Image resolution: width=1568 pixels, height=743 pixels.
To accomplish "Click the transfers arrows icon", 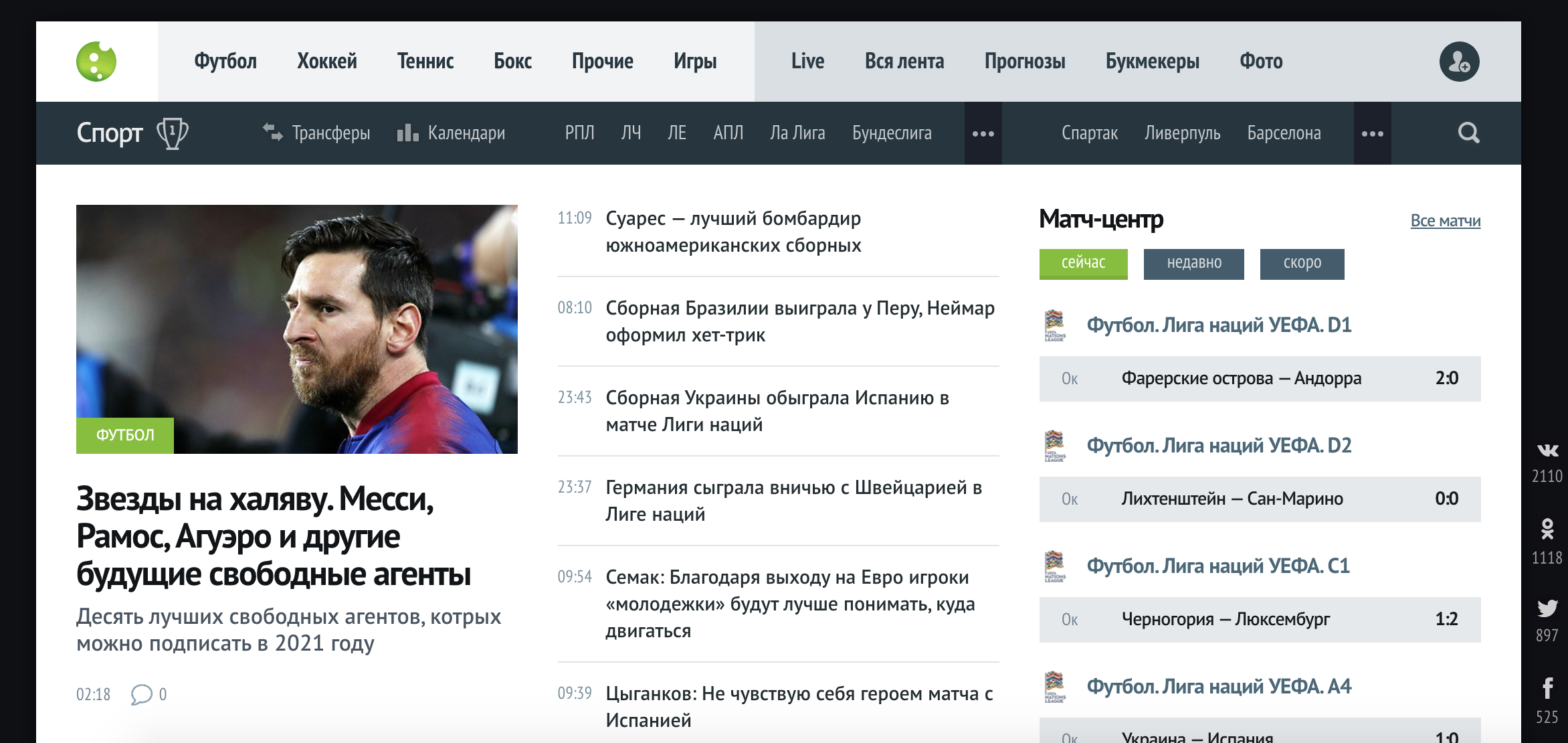I will [x=272, y=132].
